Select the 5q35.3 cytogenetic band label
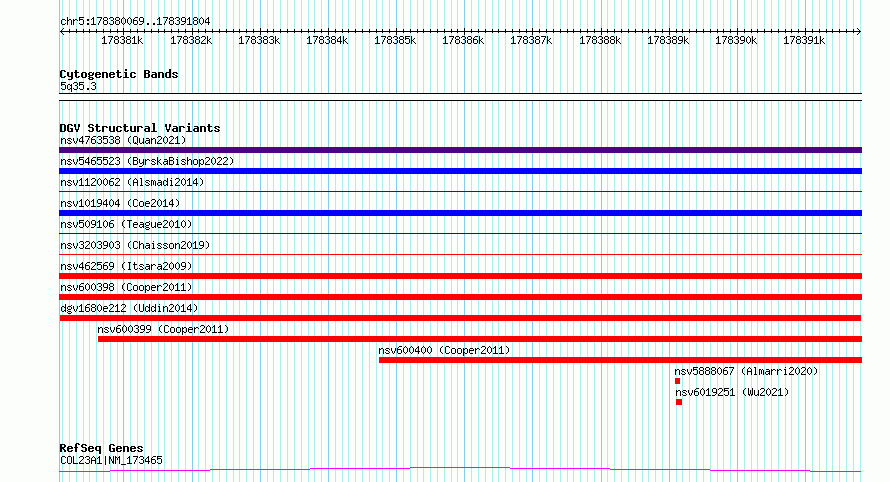The width and height of the screenshot is (890, 482). coord(78,86)
